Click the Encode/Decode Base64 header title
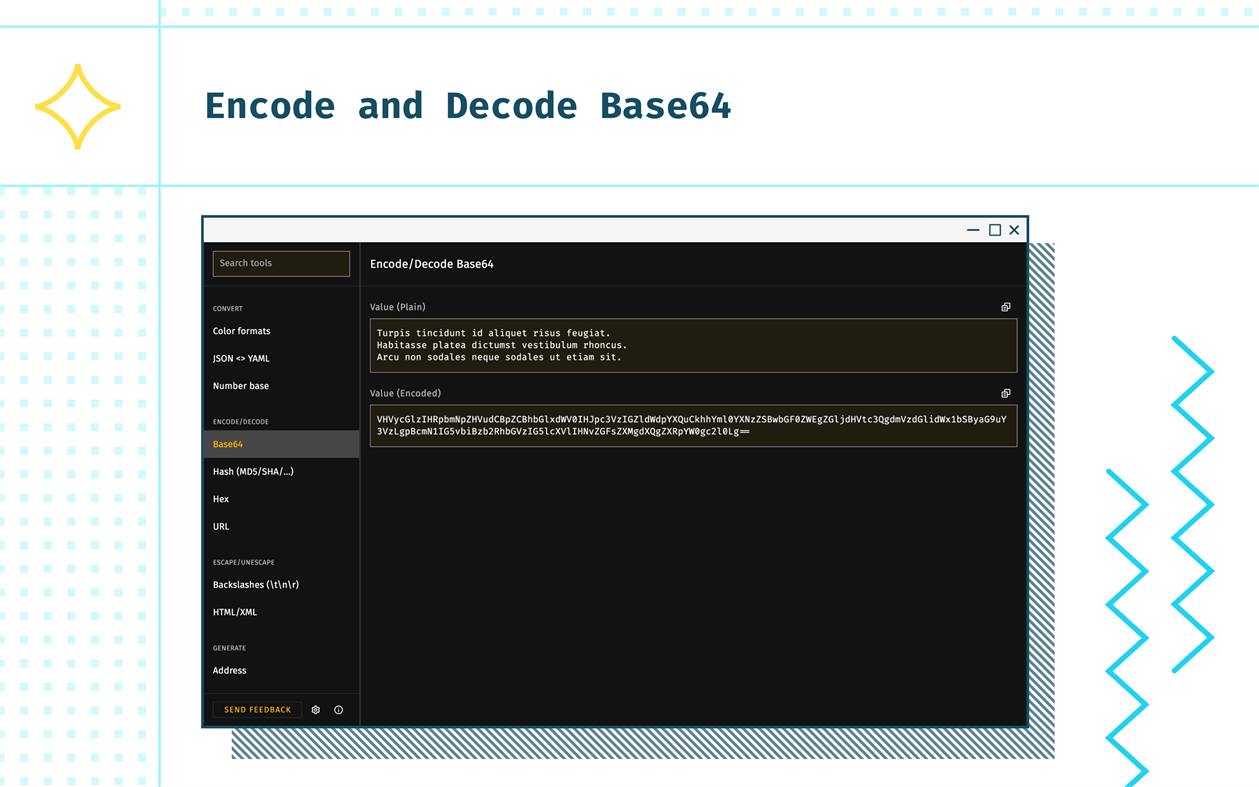Screen dimensions: 1259x787 pos(433,263)
